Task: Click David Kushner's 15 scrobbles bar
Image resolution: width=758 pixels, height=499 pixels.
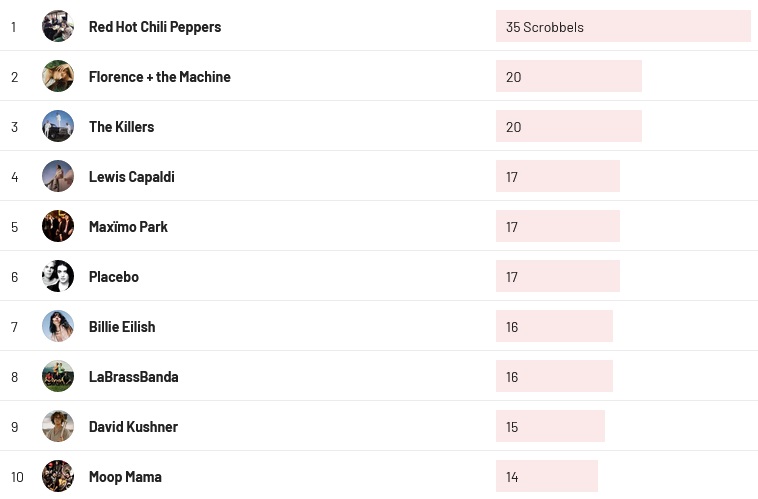Action: [x=550, y=427]
